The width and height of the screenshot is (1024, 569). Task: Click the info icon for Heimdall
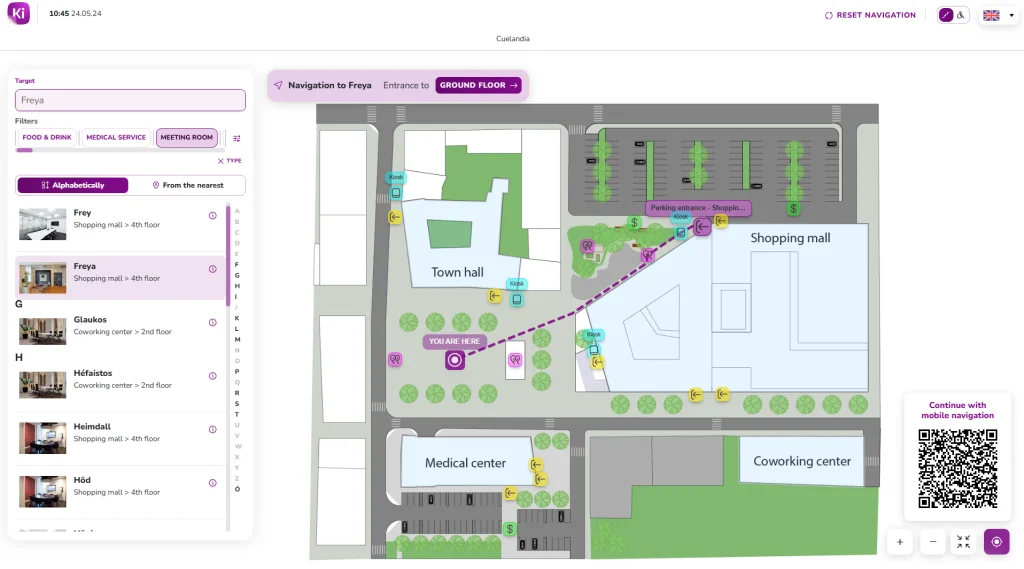click(x=212, y=429)
